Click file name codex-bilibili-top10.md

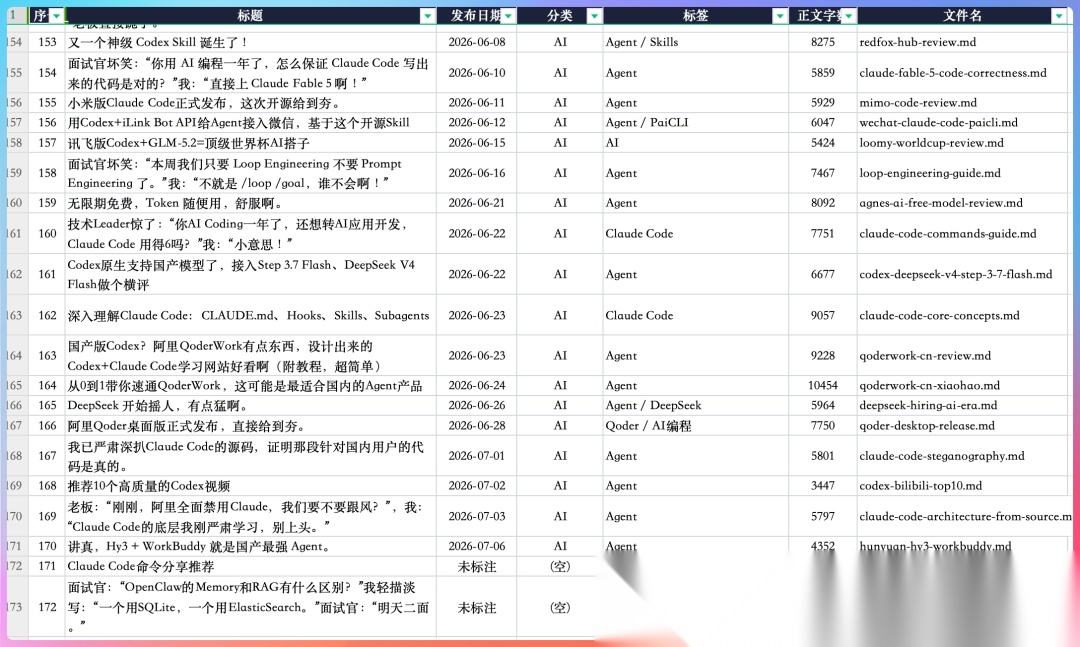point(921,486)
